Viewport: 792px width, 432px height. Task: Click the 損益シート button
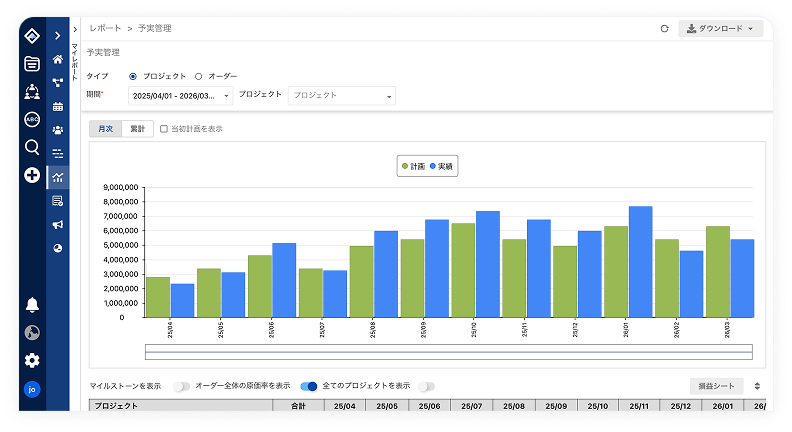click(716, 385)
